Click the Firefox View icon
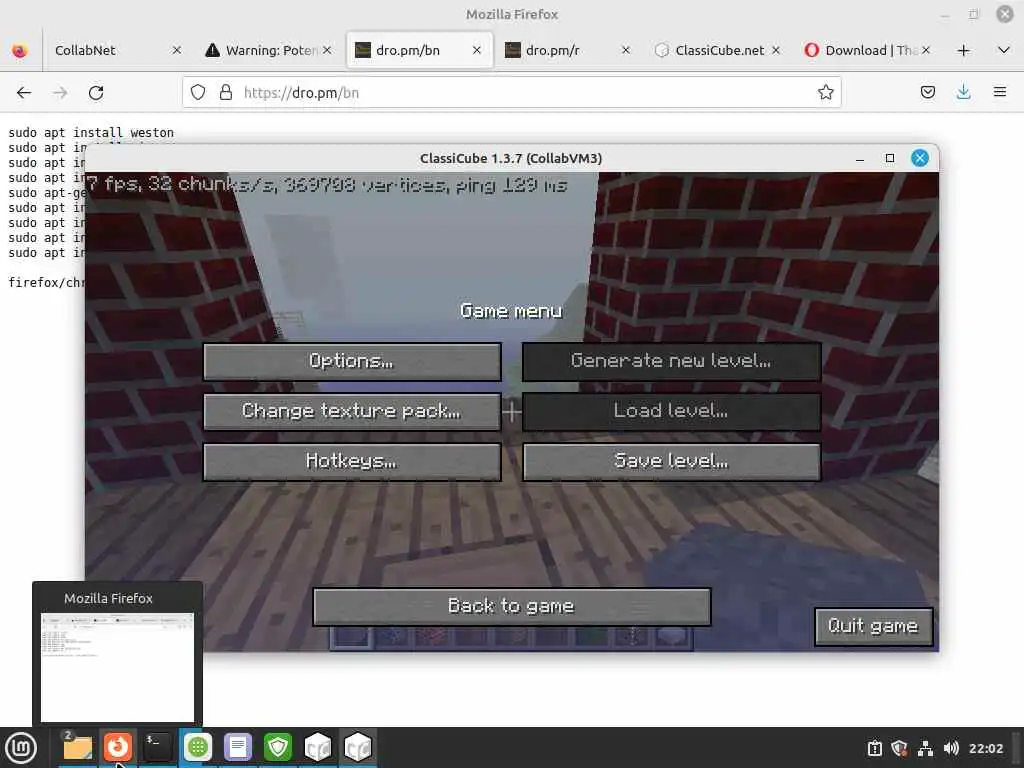 20,50
